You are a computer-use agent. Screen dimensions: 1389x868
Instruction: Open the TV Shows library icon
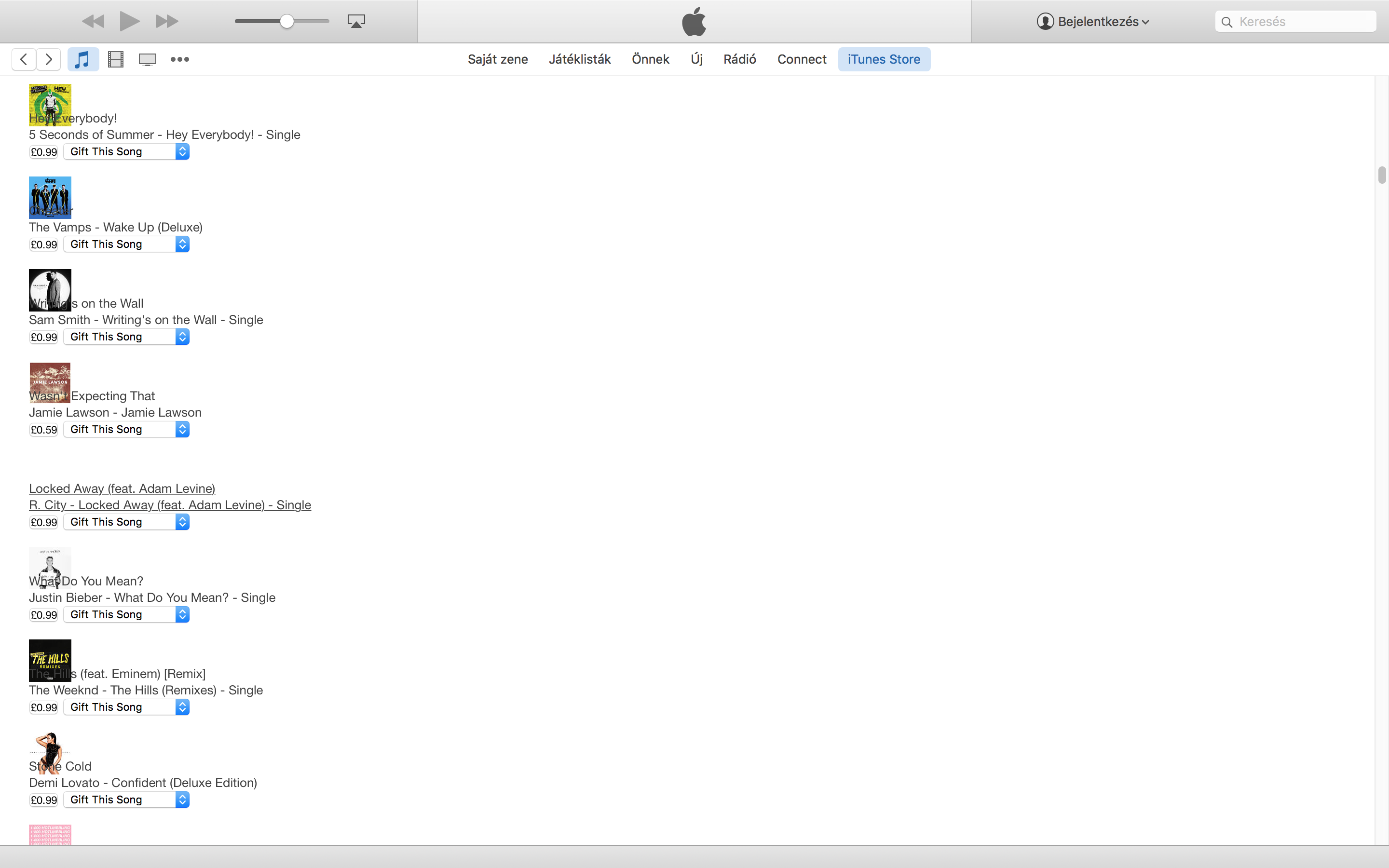[x=148, y=59]
